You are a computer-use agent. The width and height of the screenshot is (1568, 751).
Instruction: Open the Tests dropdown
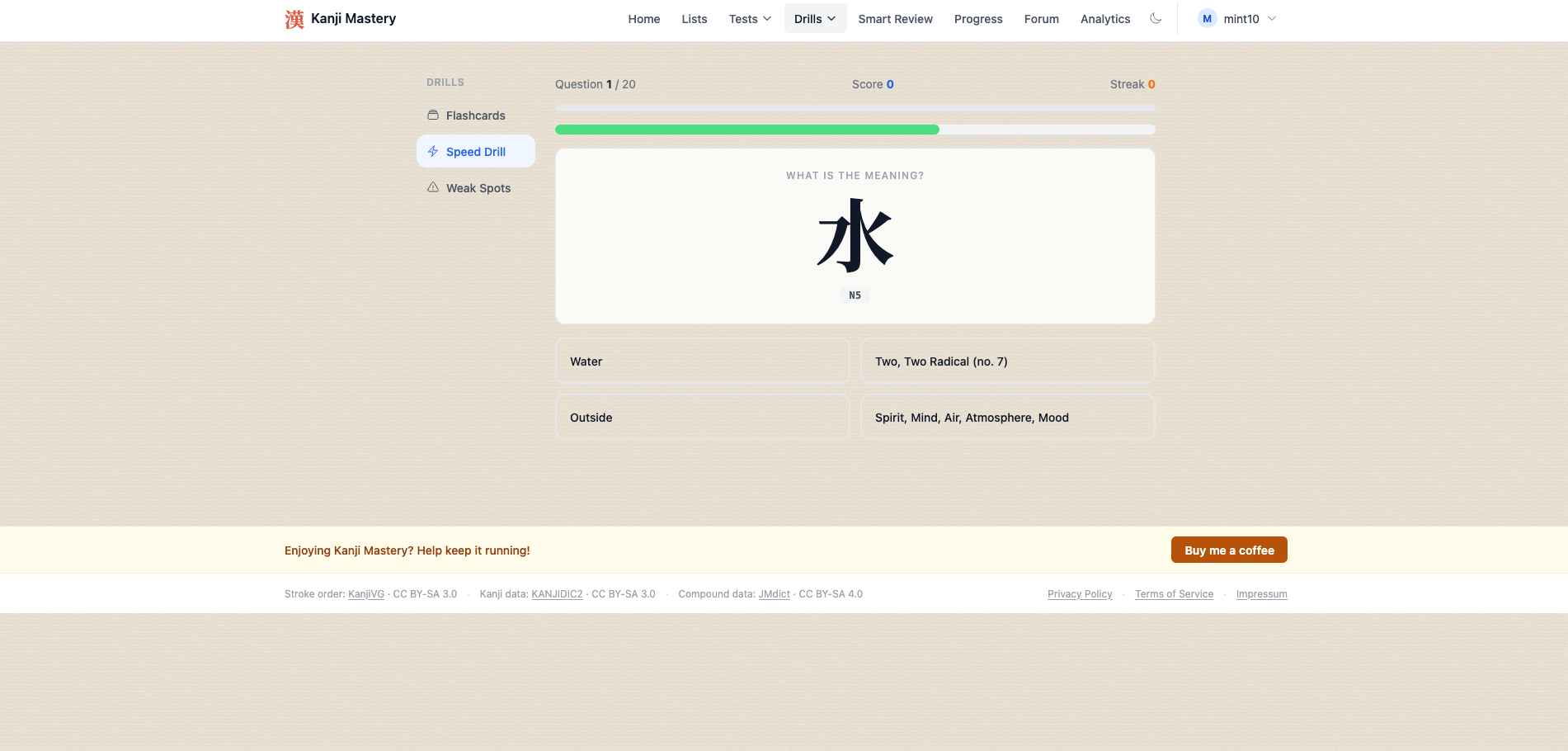(x=749, y=19)
